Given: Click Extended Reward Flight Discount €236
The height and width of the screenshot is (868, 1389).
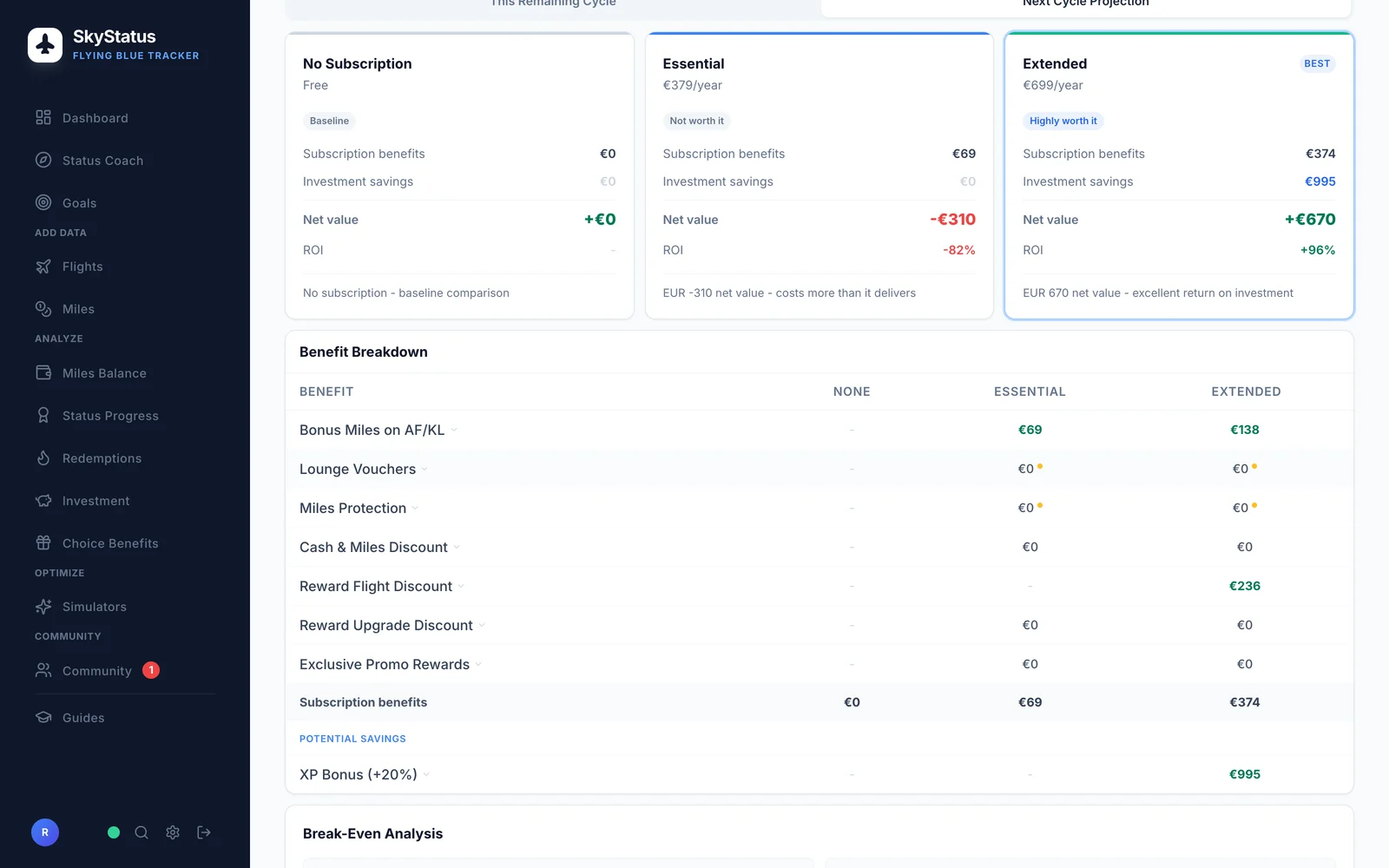Looking at the screenshot, I should [x=1244, y=586].
